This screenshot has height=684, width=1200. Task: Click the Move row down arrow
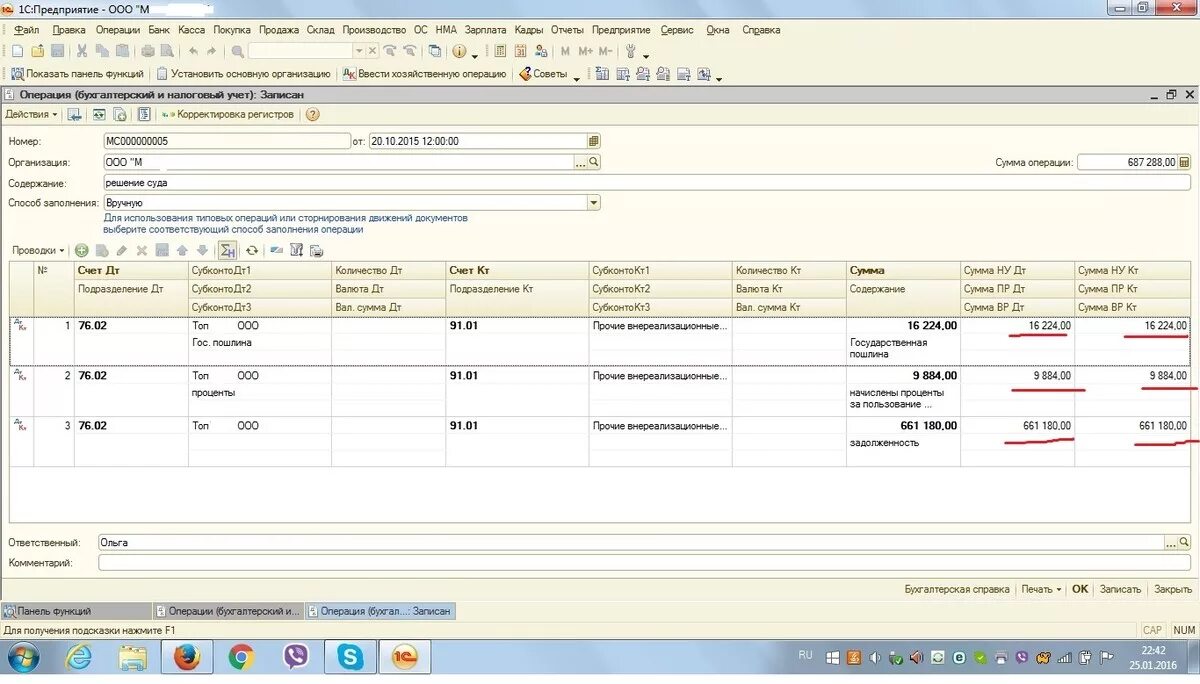202,251
